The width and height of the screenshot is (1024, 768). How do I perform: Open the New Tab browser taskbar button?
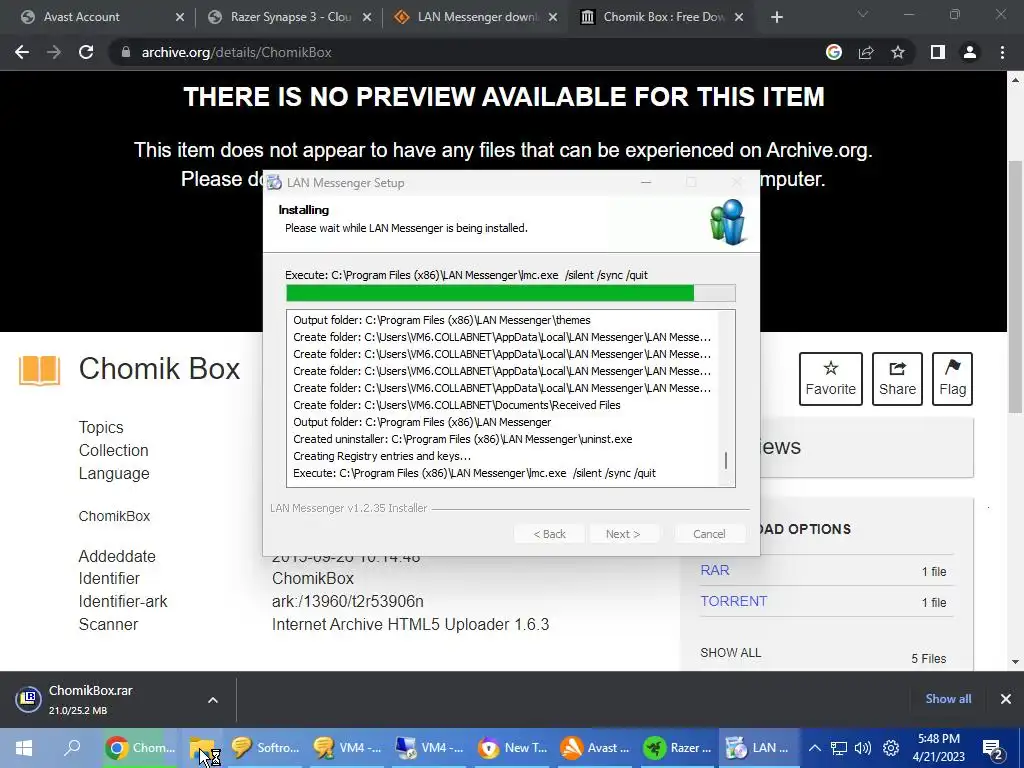[512, 748]
